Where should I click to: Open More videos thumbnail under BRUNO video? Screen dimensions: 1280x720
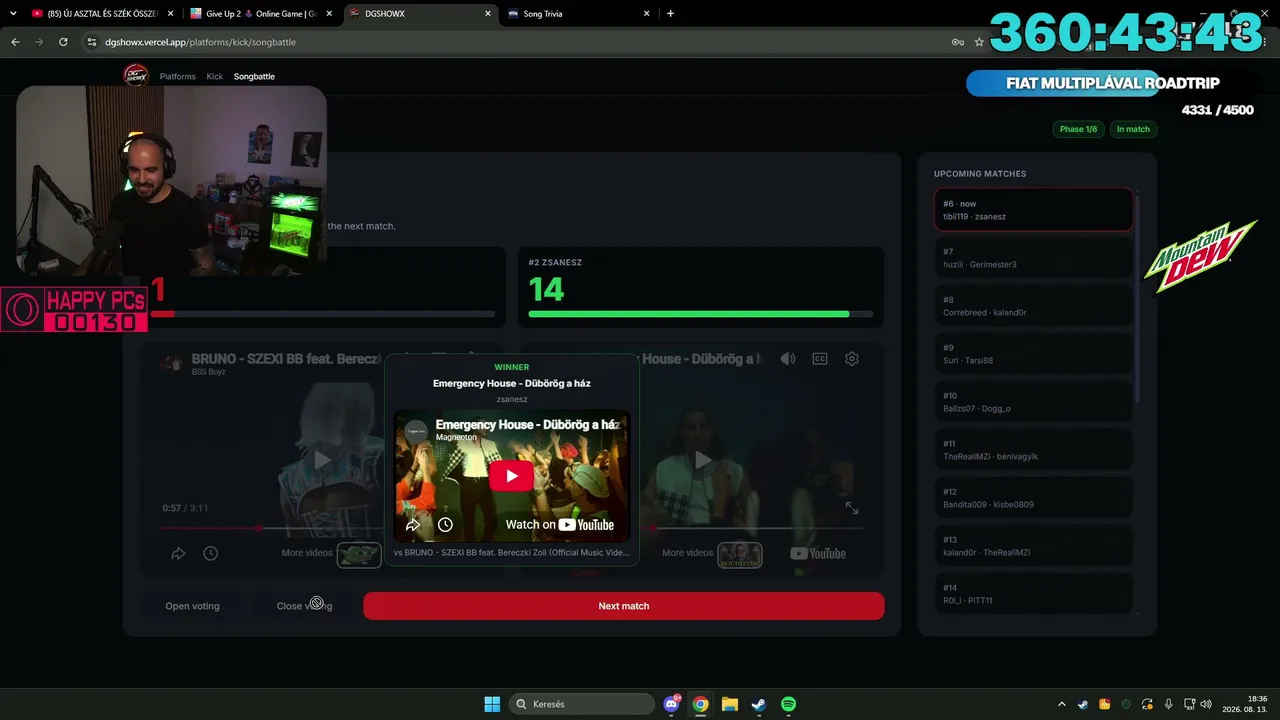pyautogui.click(x=359, y=555)
